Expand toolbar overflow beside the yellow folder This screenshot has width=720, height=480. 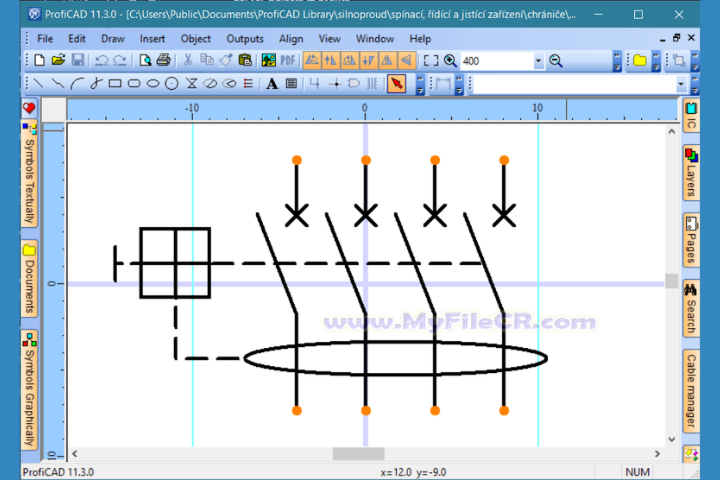coord(656,61)
